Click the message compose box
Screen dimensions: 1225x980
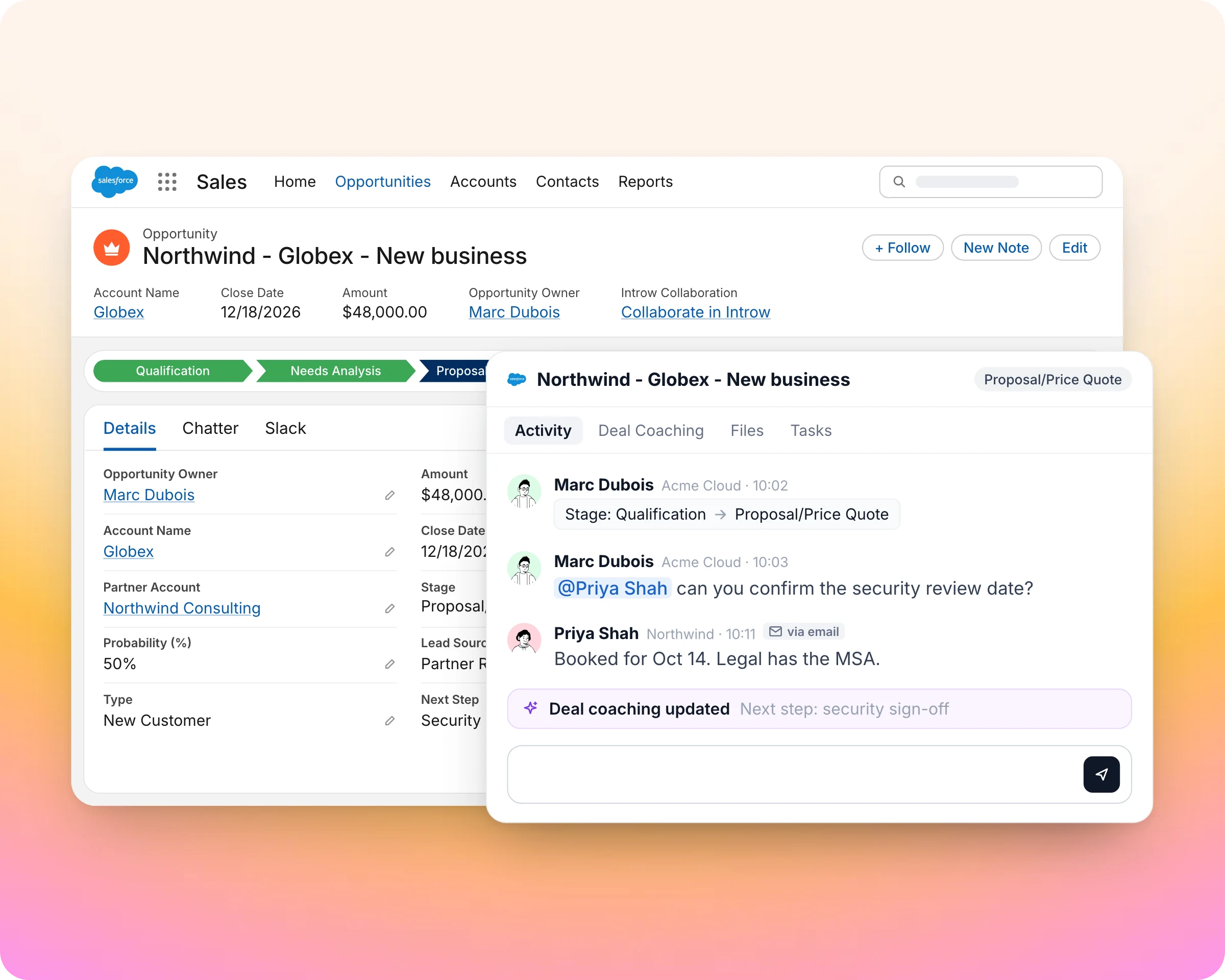[819, 774]
